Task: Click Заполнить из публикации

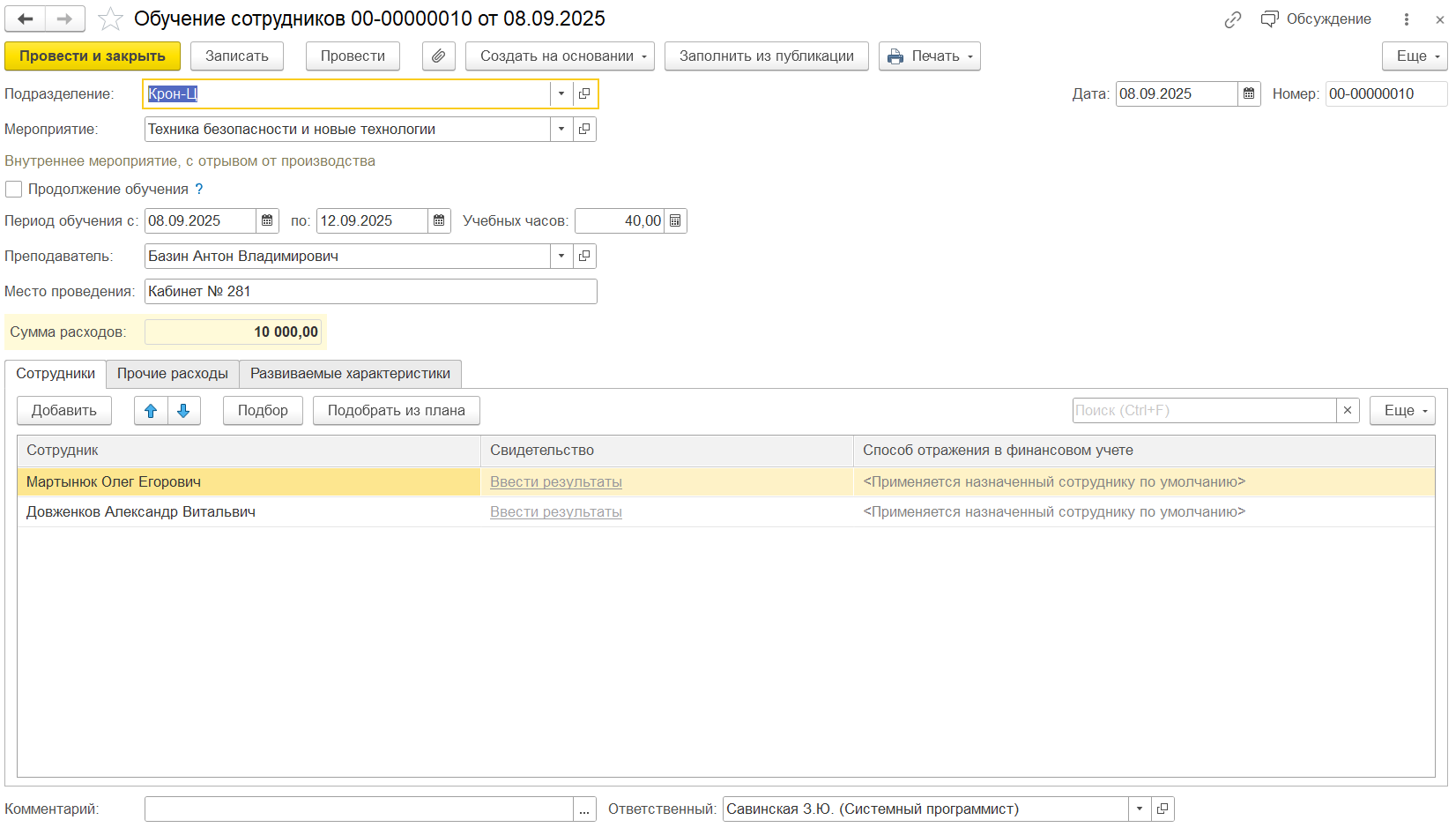Action: click(767, 56)
